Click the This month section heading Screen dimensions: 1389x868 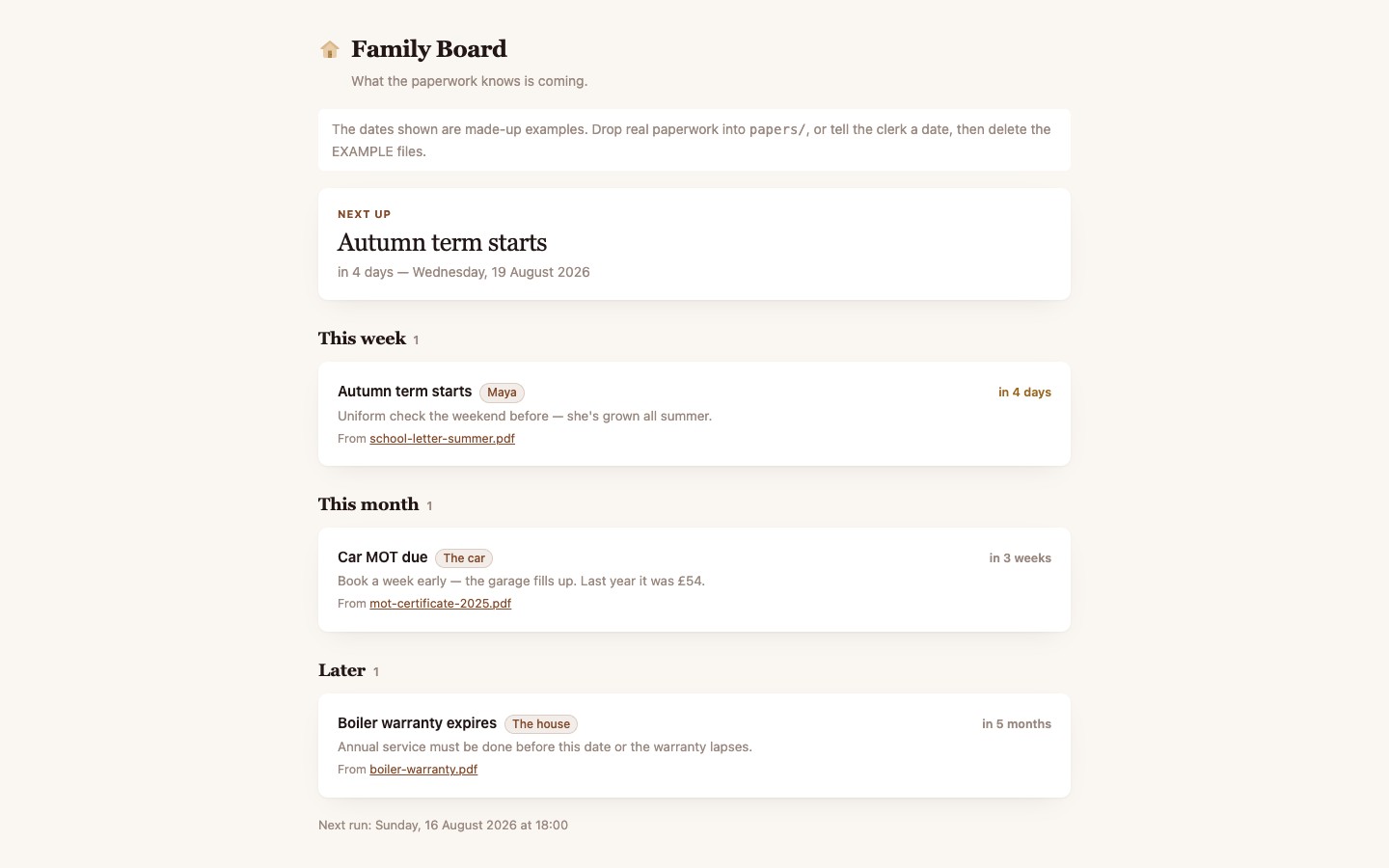[368, 504]
